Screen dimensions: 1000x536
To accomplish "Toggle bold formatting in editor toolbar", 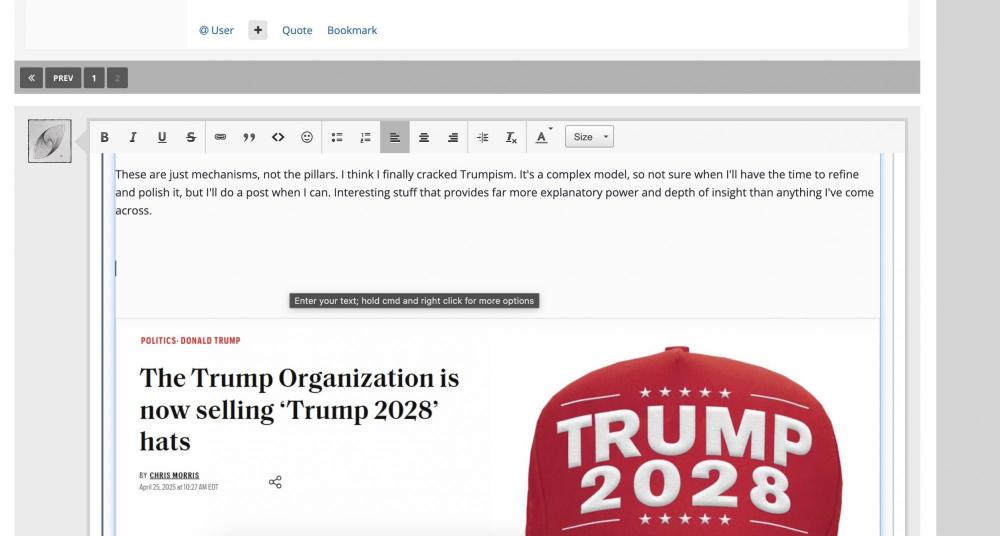I will click(x=105, y=137).
